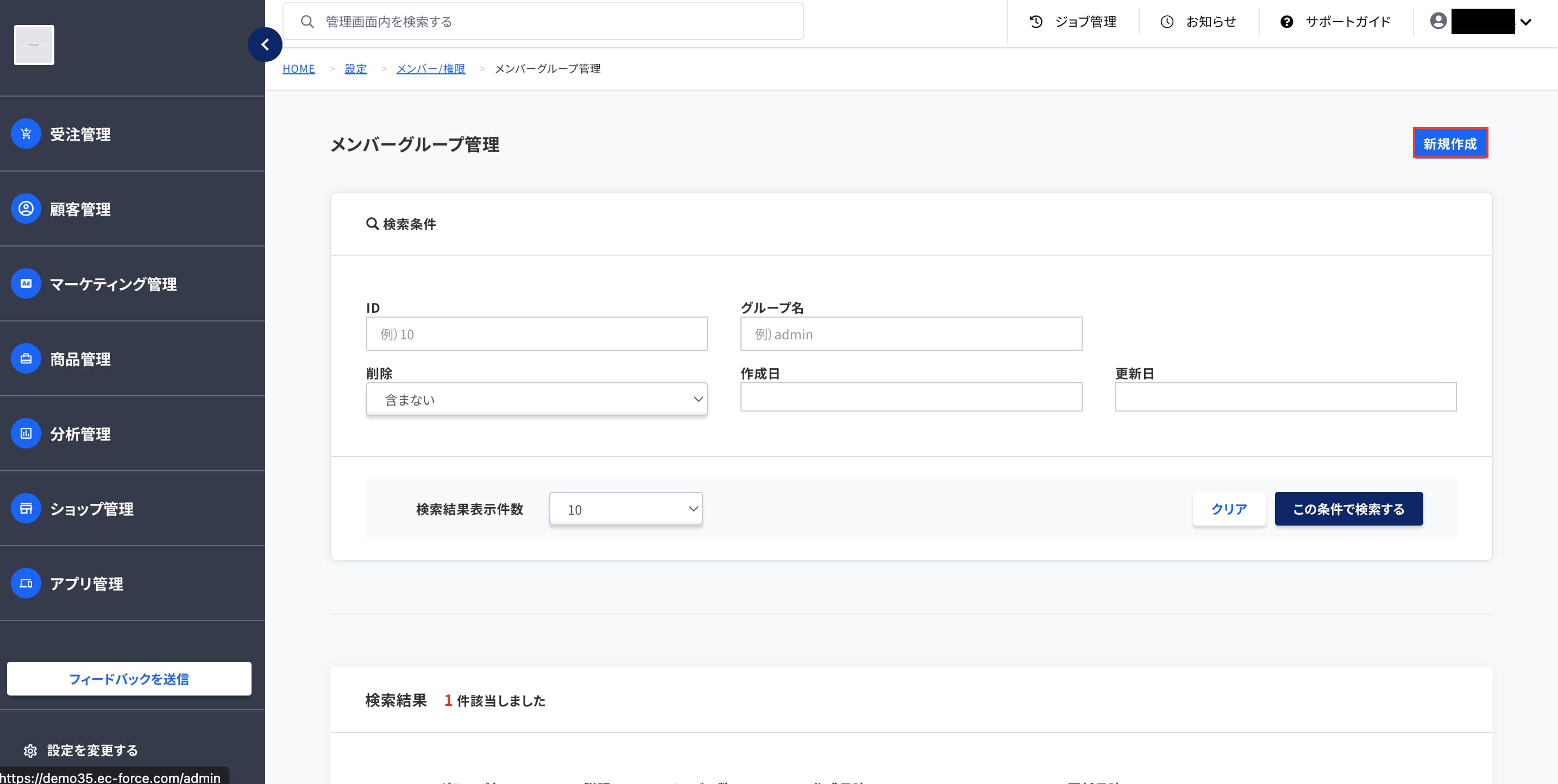
Task: Open 受注管理 from the sidebar icon
Action: pyautogui.click(x=25, y=134)
